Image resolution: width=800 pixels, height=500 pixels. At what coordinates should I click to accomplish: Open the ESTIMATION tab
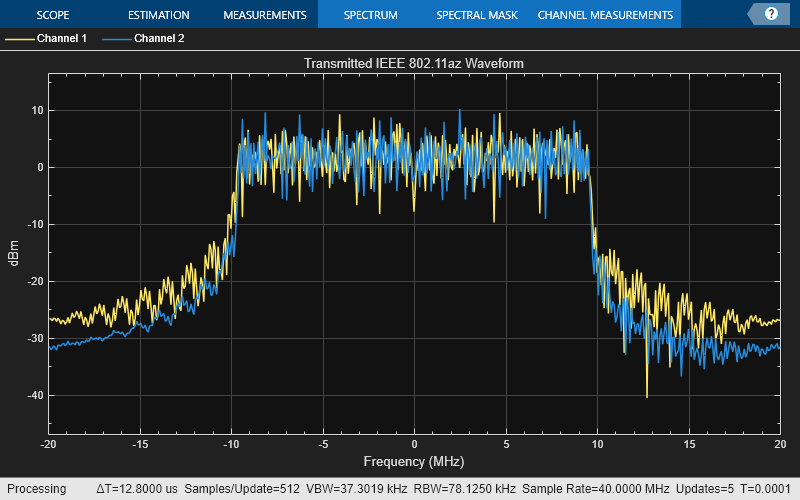(158, 15)
